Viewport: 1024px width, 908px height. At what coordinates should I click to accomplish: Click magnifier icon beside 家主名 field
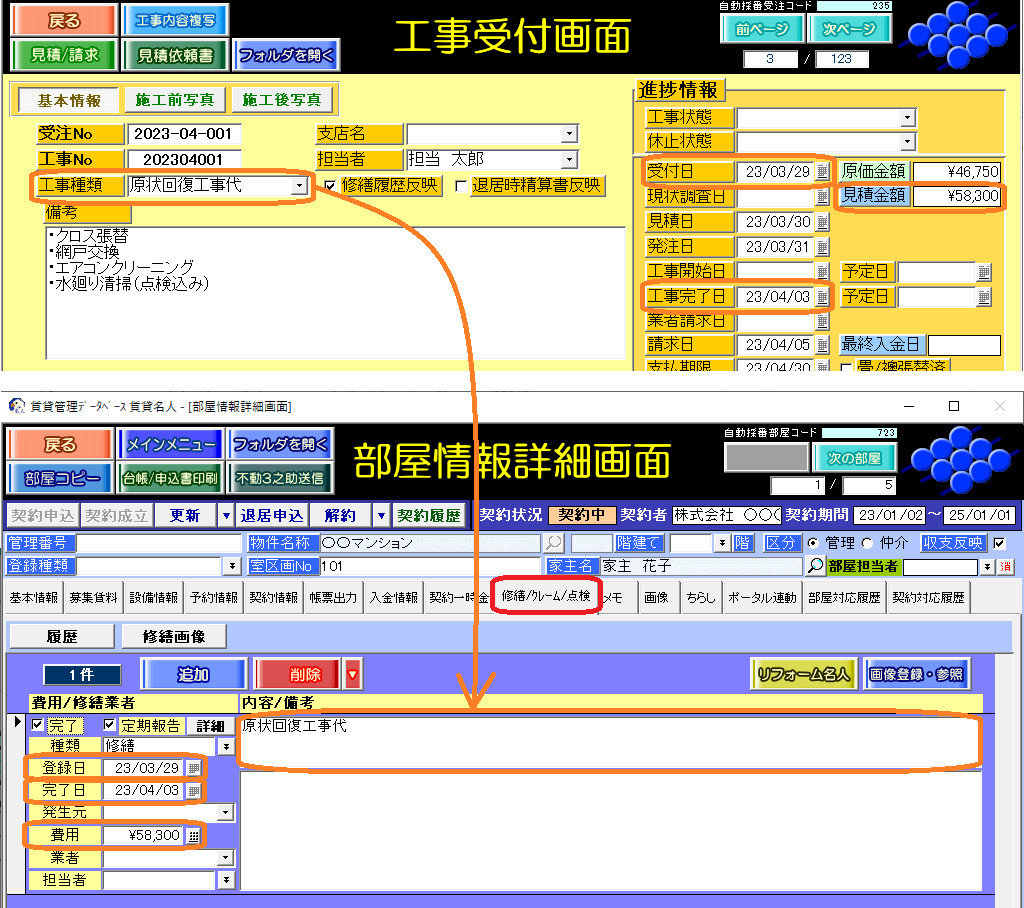(x=816, y=566)
